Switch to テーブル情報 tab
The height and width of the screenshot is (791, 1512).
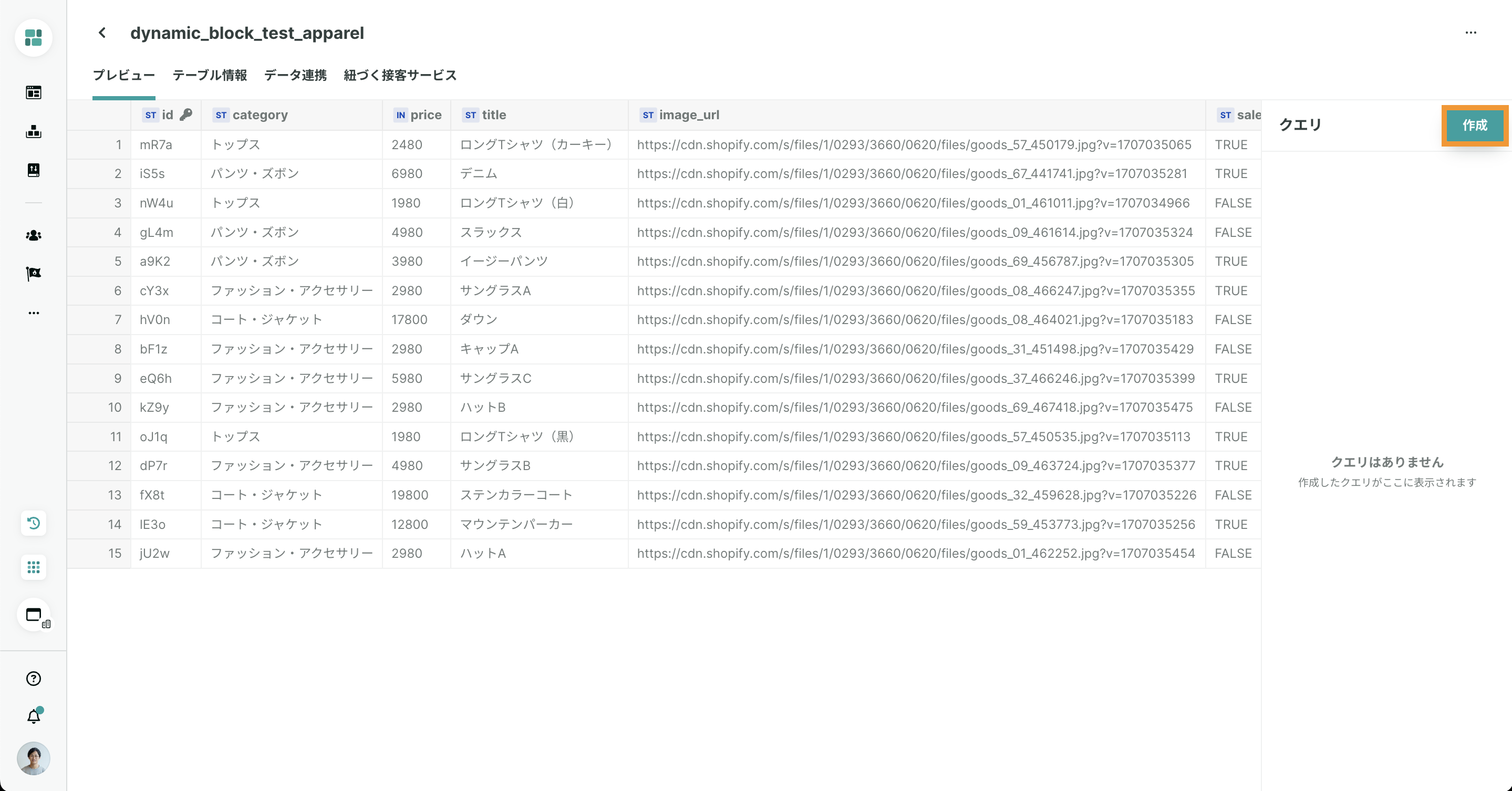210,75
